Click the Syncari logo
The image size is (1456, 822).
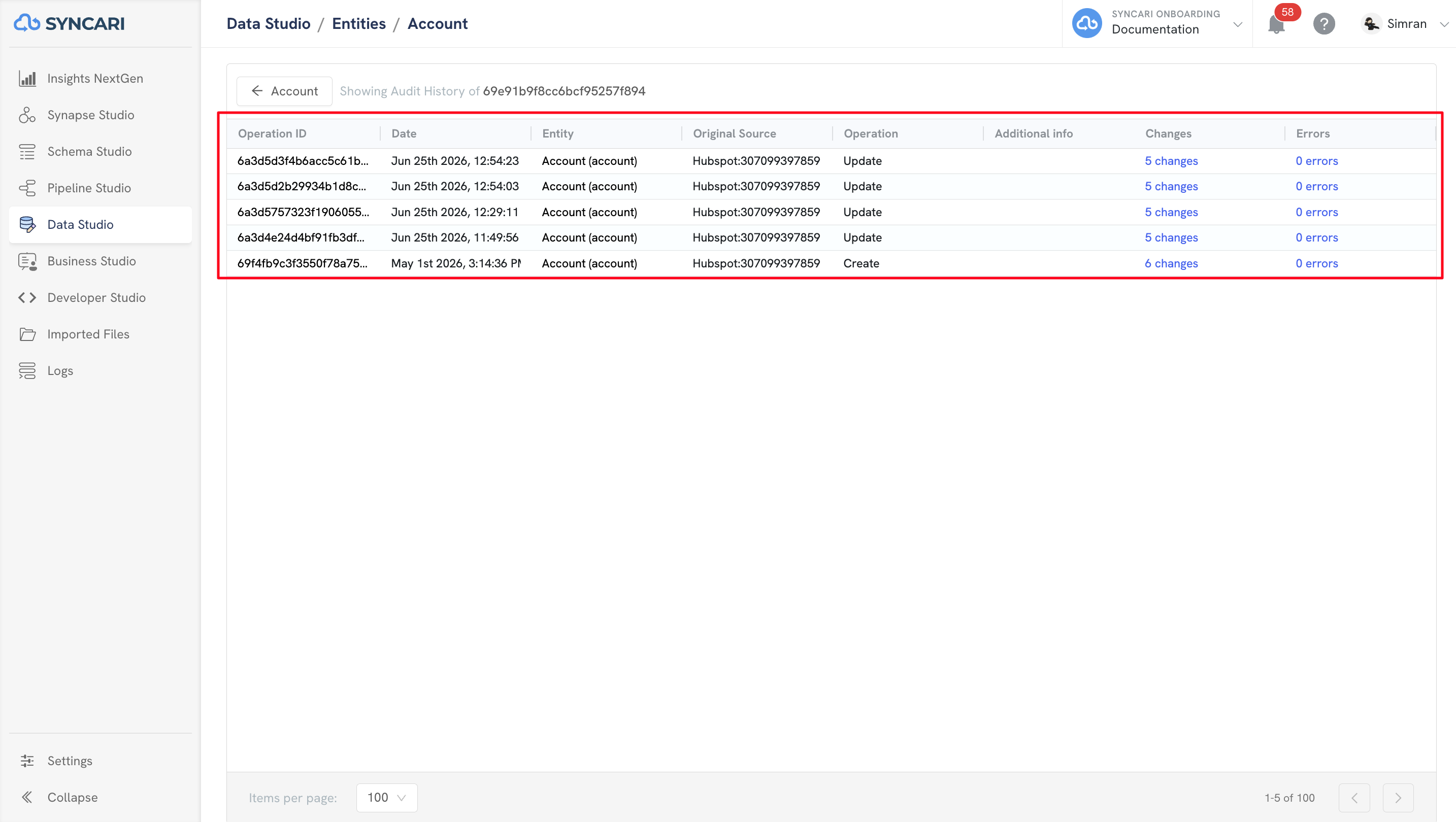click(x=69, y=23)
